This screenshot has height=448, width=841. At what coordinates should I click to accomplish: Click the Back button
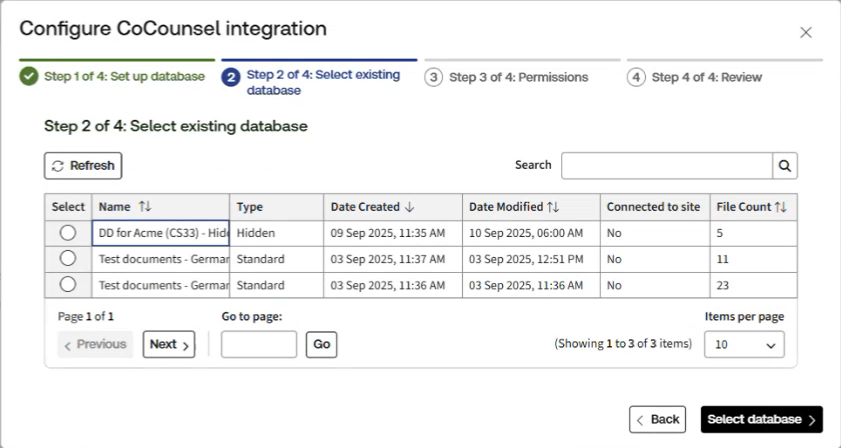tap(657, 419)
